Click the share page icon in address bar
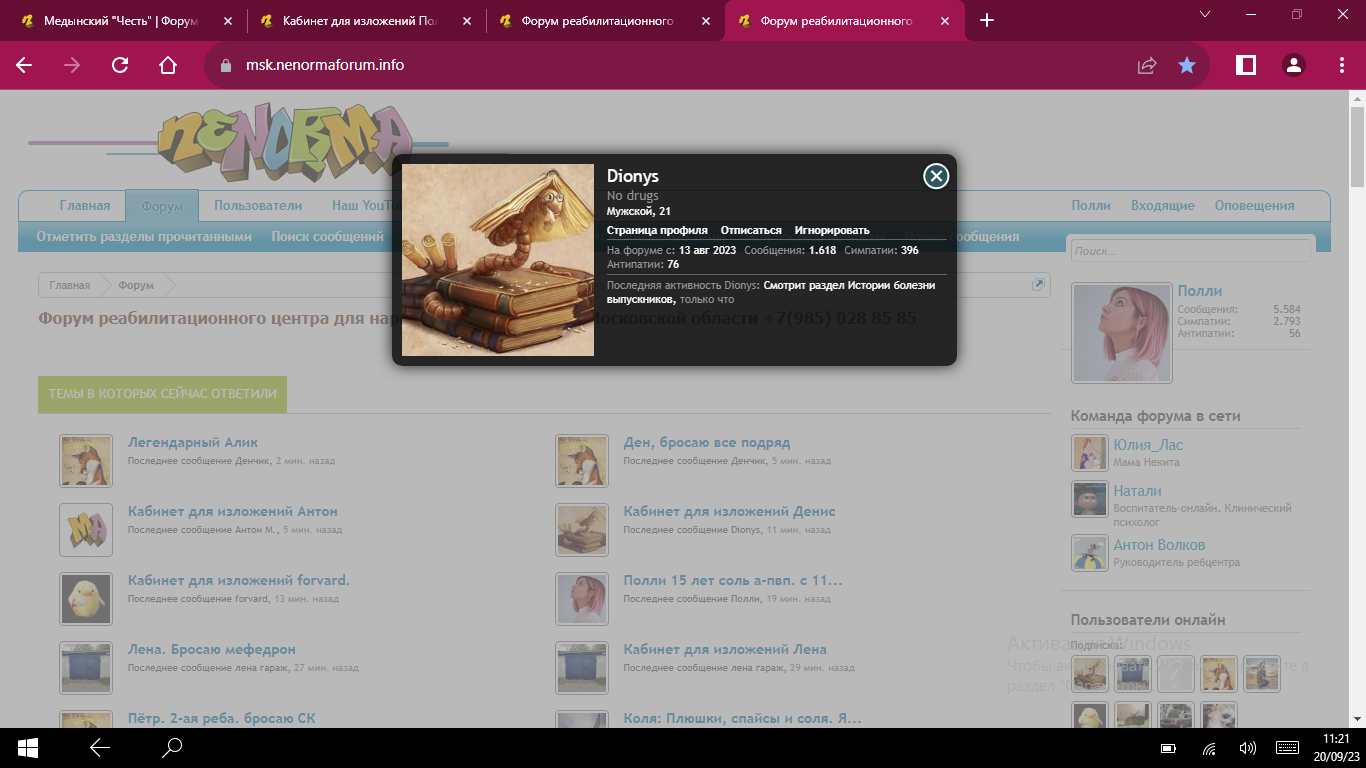1366x768 pixels. [1147, 65]
